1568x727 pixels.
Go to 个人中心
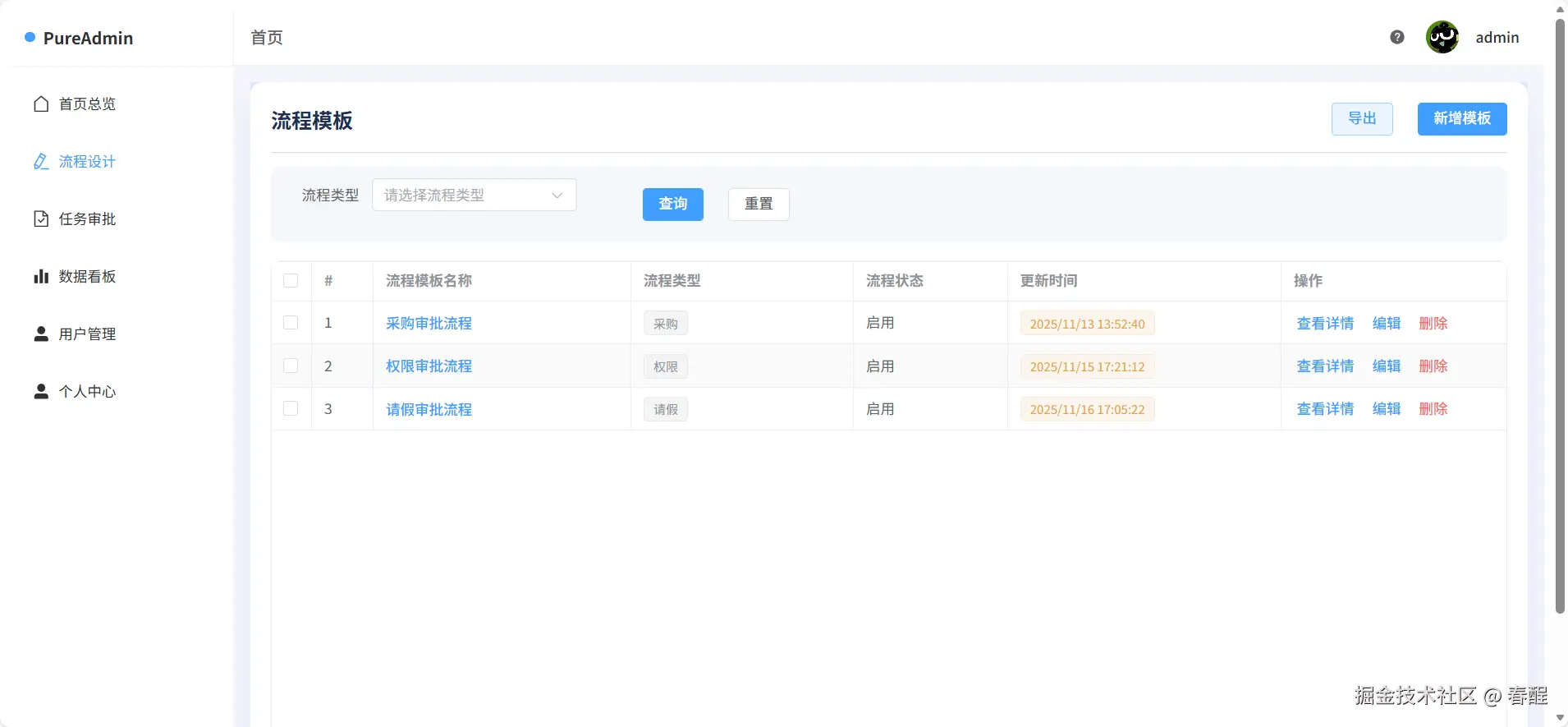[x=87, y=392]
